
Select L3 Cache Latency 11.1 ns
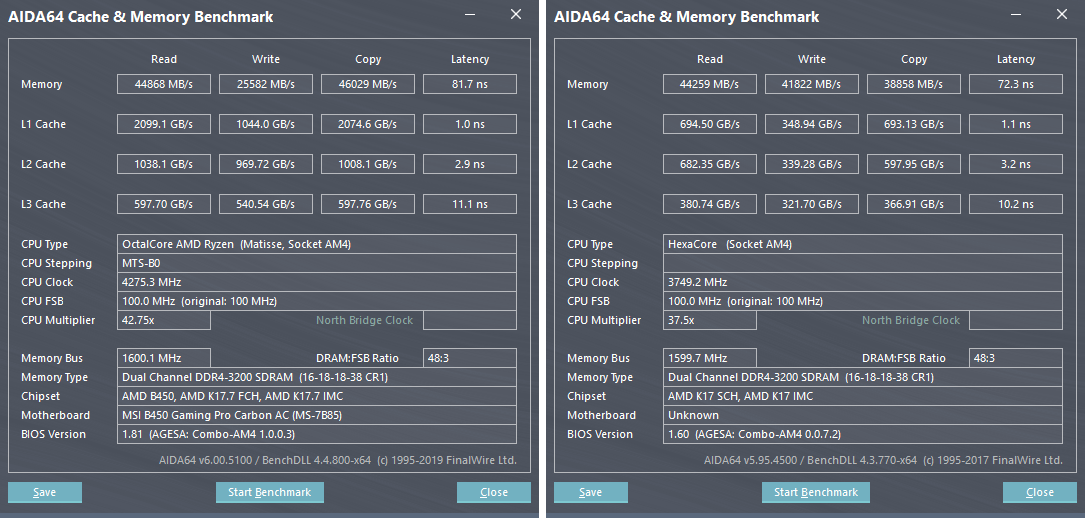point(470,204)
